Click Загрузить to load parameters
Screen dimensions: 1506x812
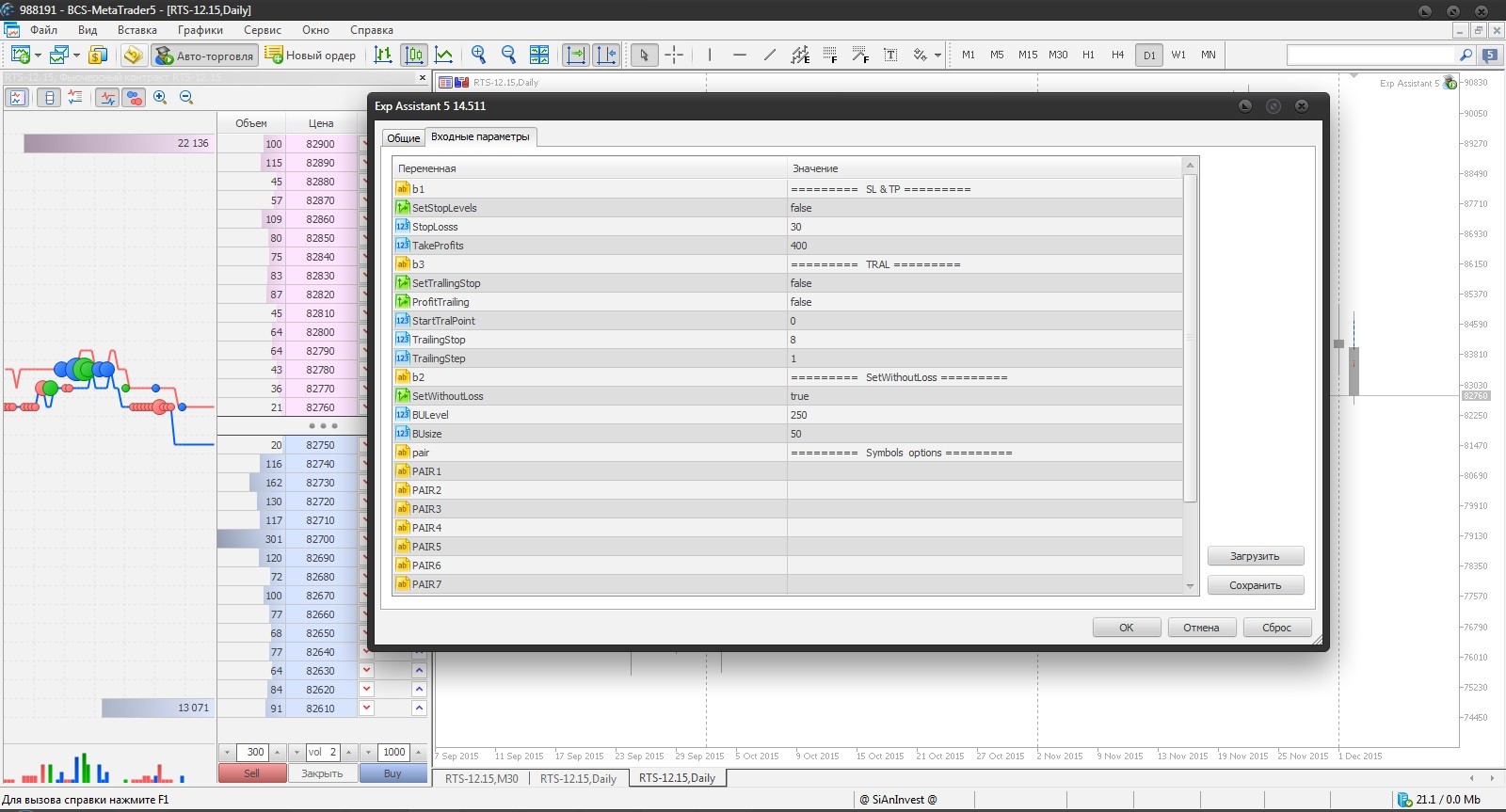point(1256,556)
